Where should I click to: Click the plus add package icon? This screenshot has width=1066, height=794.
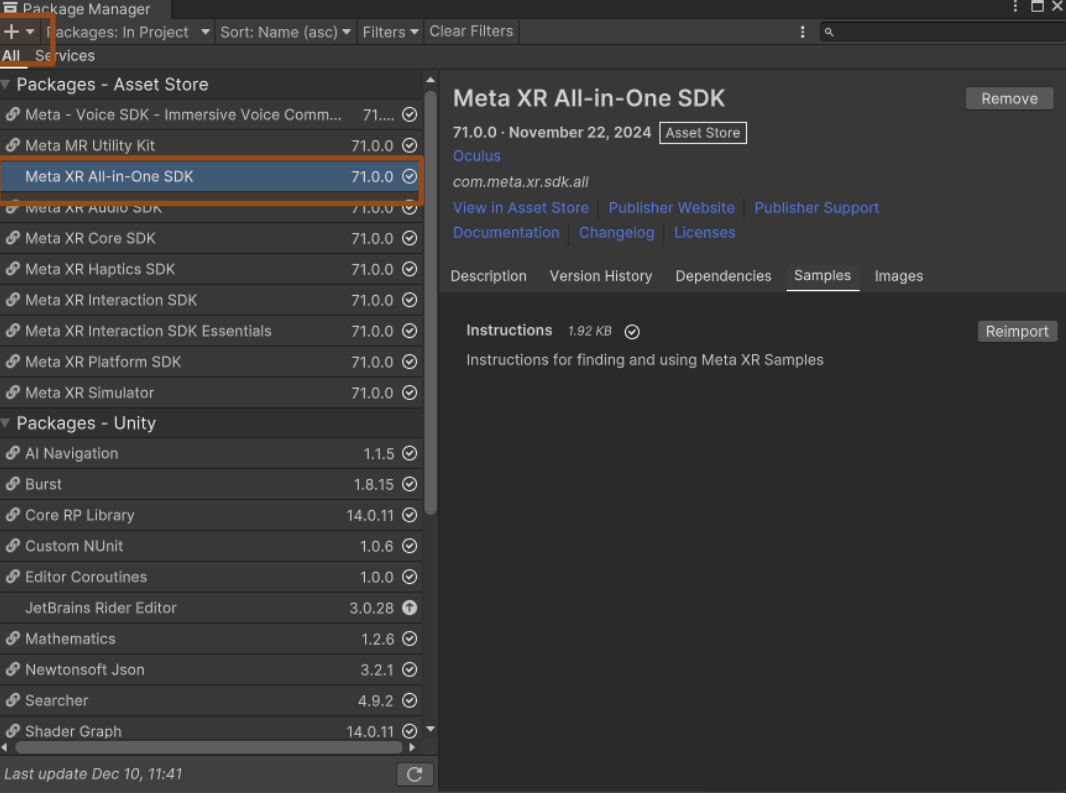tap(12, 32)
